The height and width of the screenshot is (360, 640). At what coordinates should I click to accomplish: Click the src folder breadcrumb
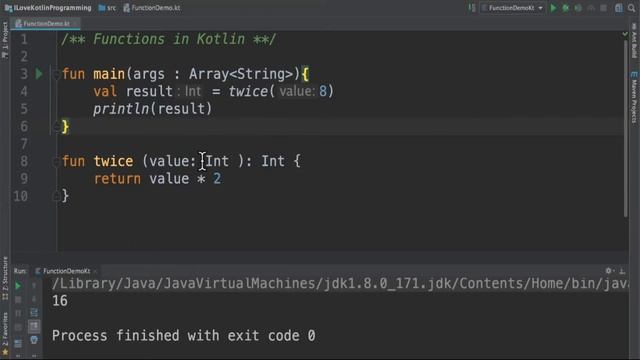(x=107, y=8)
